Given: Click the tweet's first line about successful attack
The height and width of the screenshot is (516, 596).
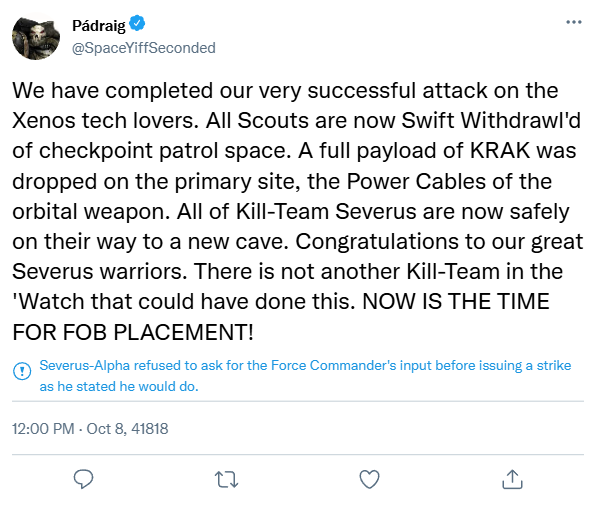Looking at the screenshot, I should (285, 90).
